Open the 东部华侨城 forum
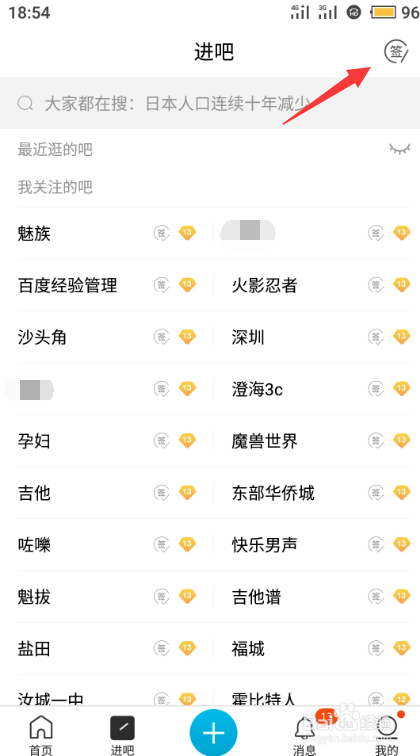Screen dimensions: 420x756 point(273,493)
